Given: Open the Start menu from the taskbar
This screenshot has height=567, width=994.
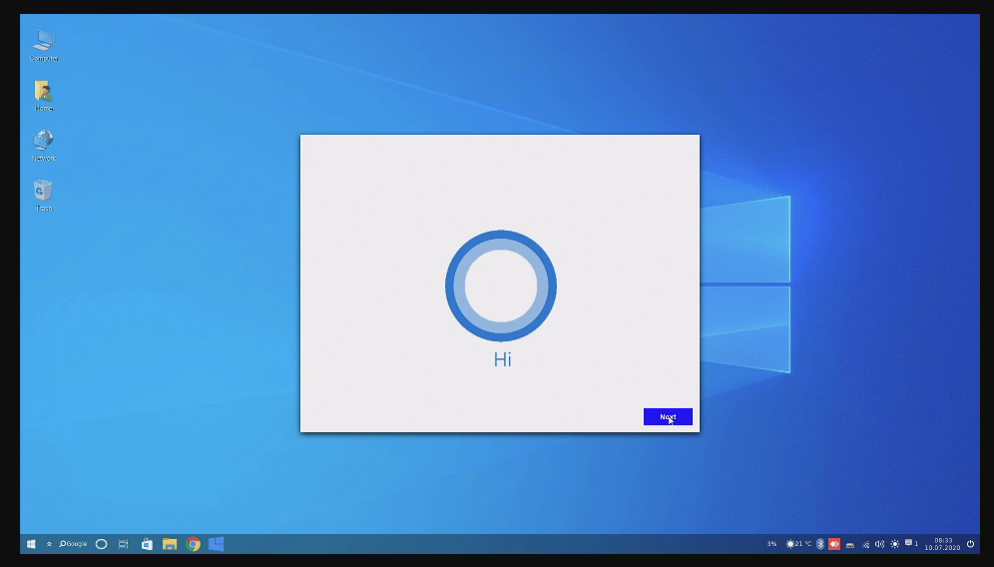Looking at the screenshot, I should [x=31, y=544].
